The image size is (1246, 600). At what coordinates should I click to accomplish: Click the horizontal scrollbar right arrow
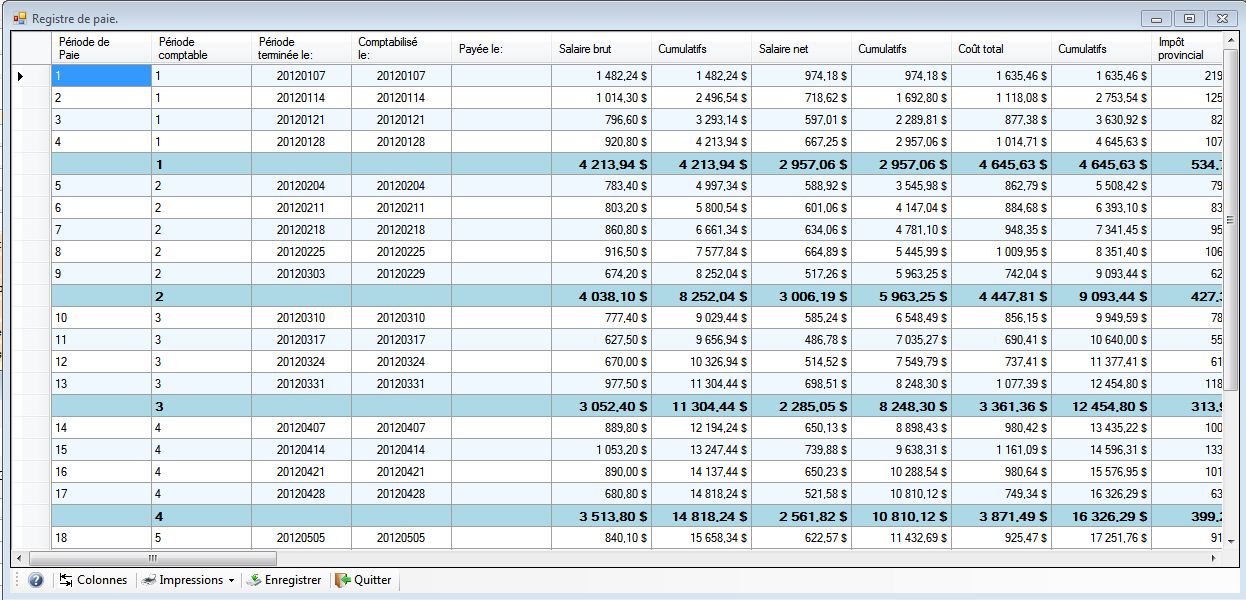pyautogui.click(x=1215, y=558)
